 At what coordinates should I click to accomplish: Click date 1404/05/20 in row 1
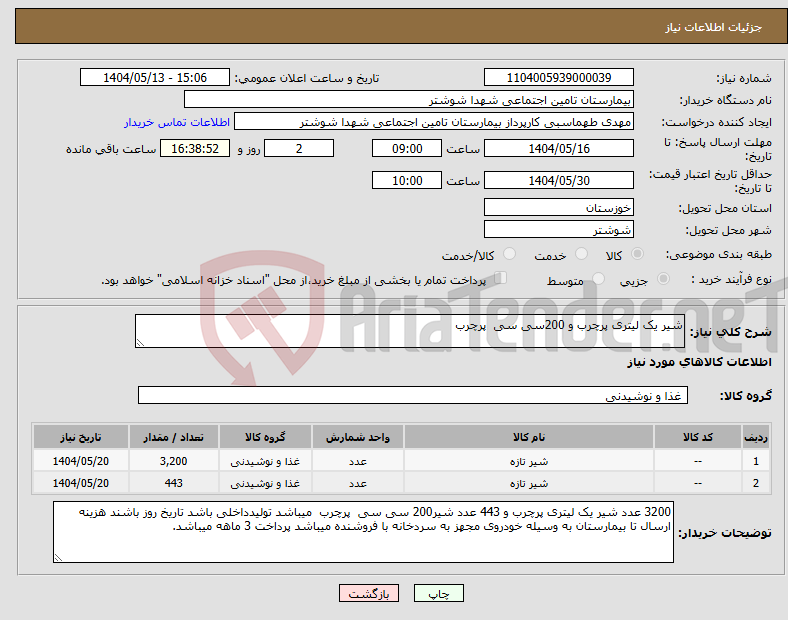80,461
